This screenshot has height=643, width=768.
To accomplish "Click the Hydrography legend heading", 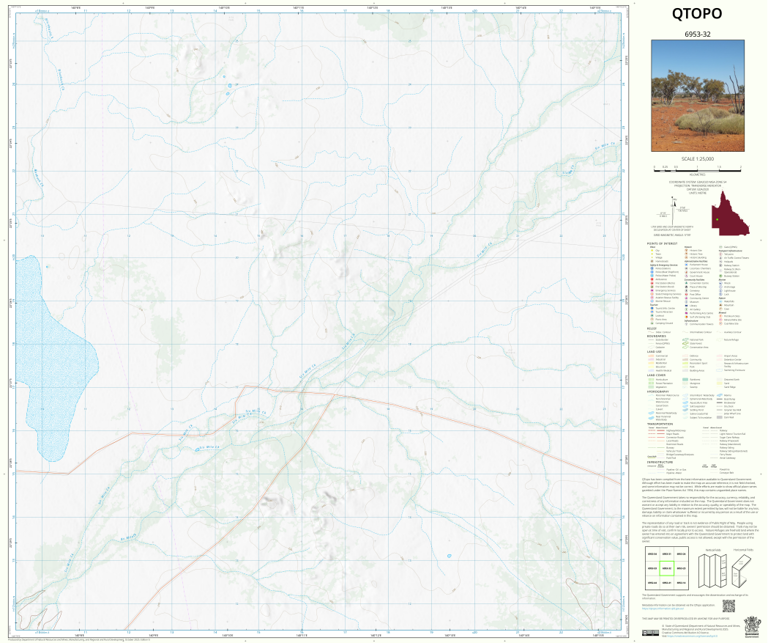I will pyautogui.click(x=659, y=391).
